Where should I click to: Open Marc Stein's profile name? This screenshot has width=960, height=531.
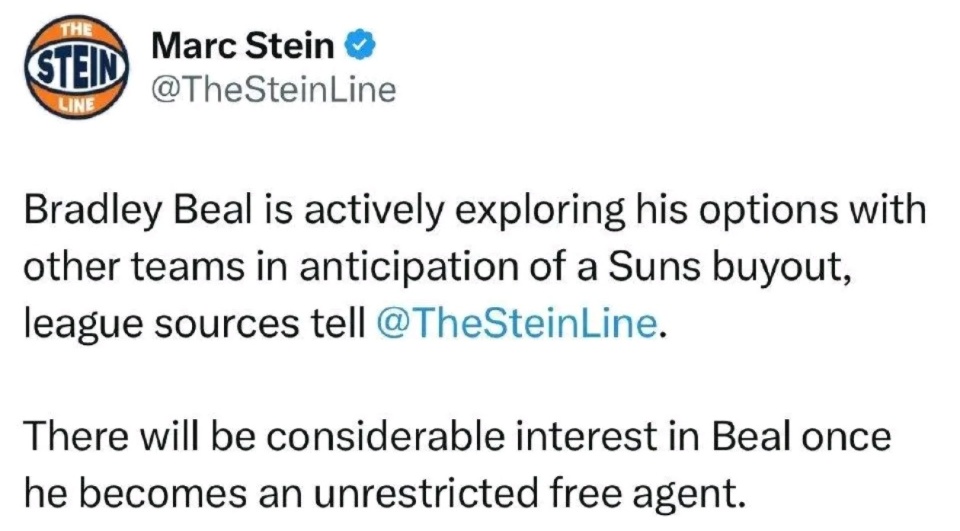tap(243, 46)
